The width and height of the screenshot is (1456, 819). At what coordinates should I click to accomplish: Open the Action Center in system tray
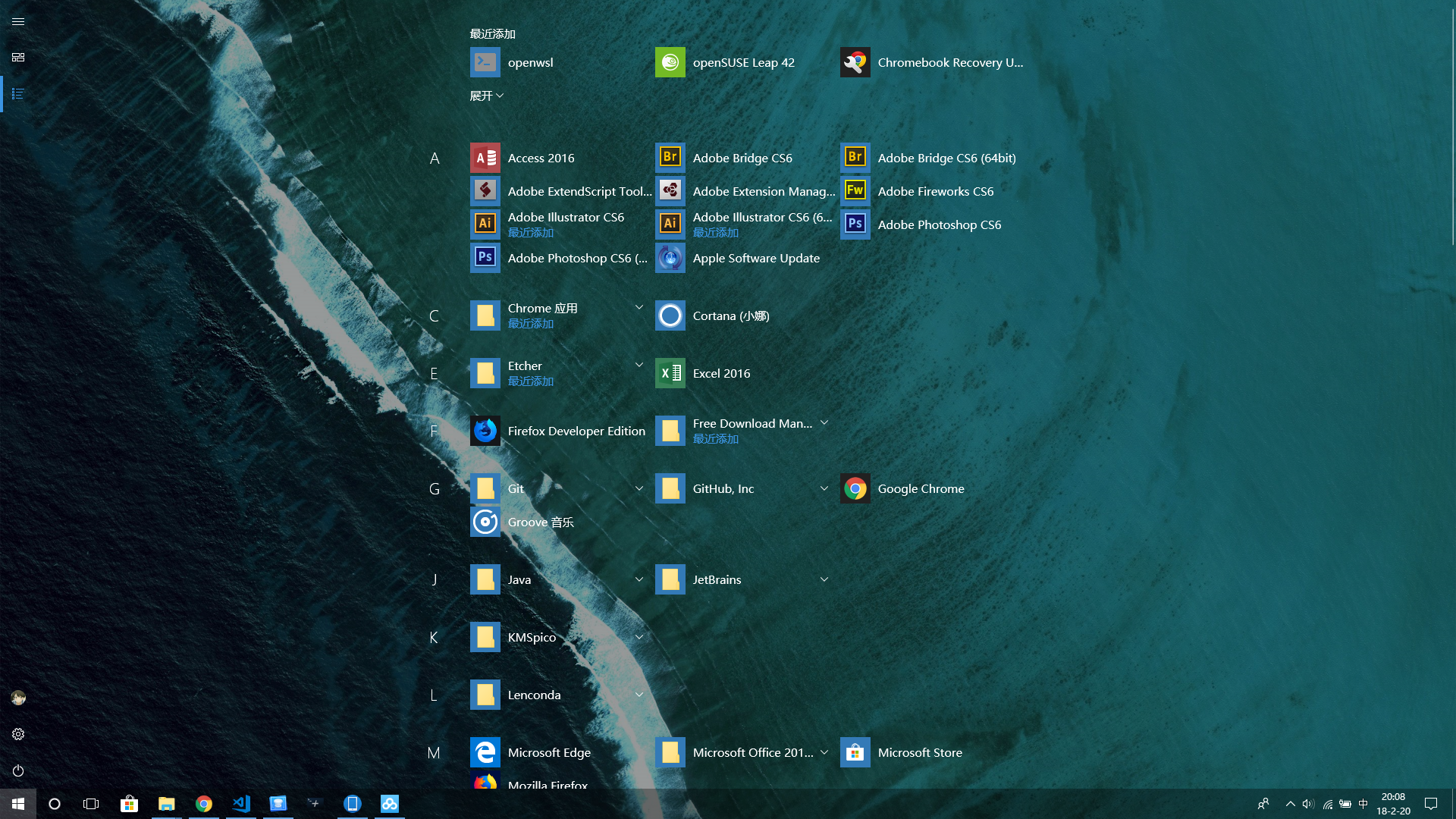coord(1431,803)
